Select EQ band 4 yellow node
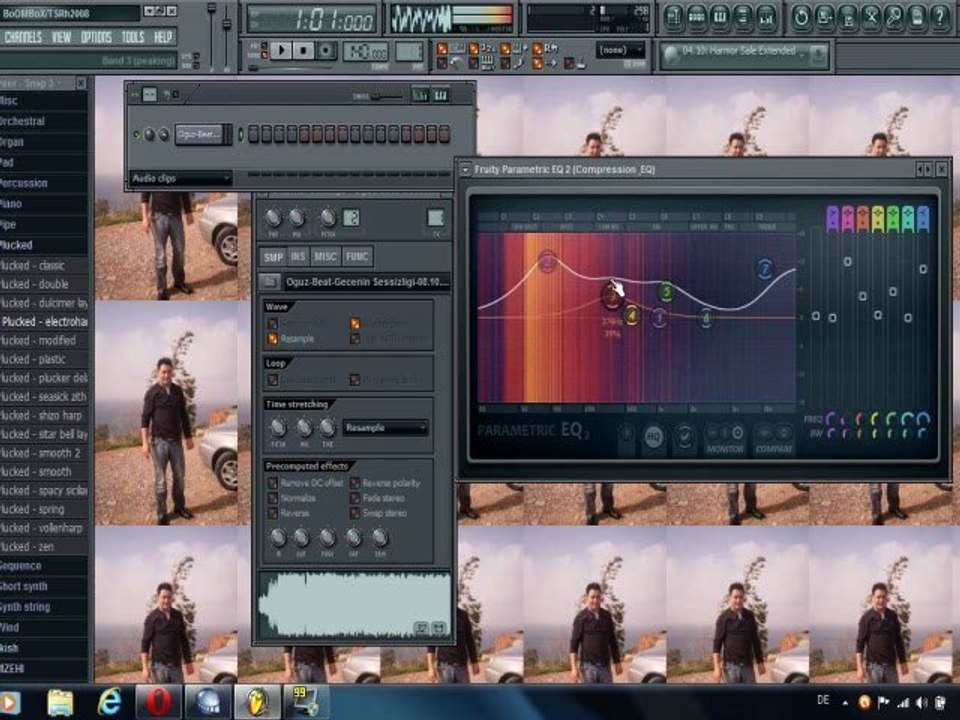The image size is (960, 720). click(x=632, y=315)
